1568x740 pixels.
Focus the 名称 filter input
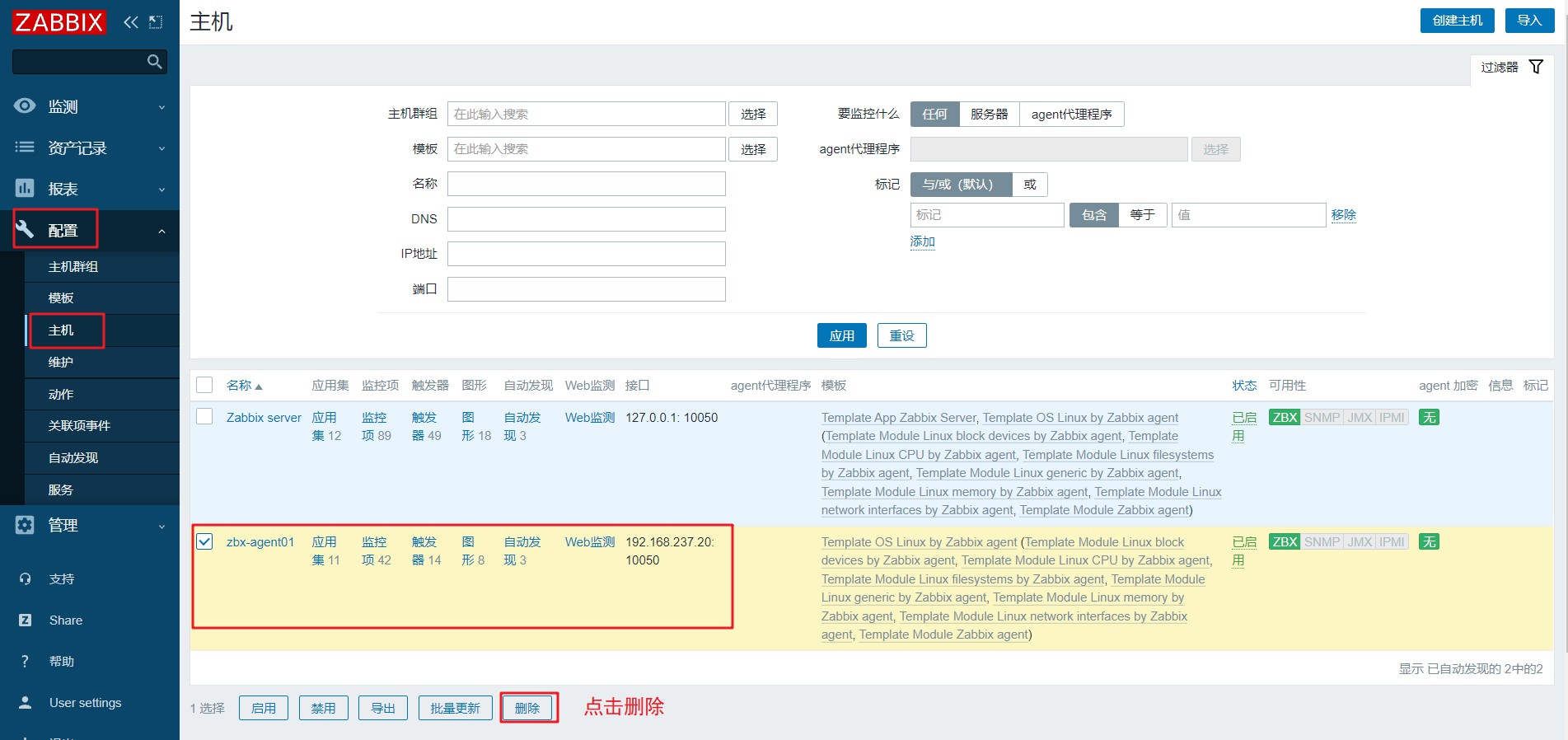tap(586, 184)
